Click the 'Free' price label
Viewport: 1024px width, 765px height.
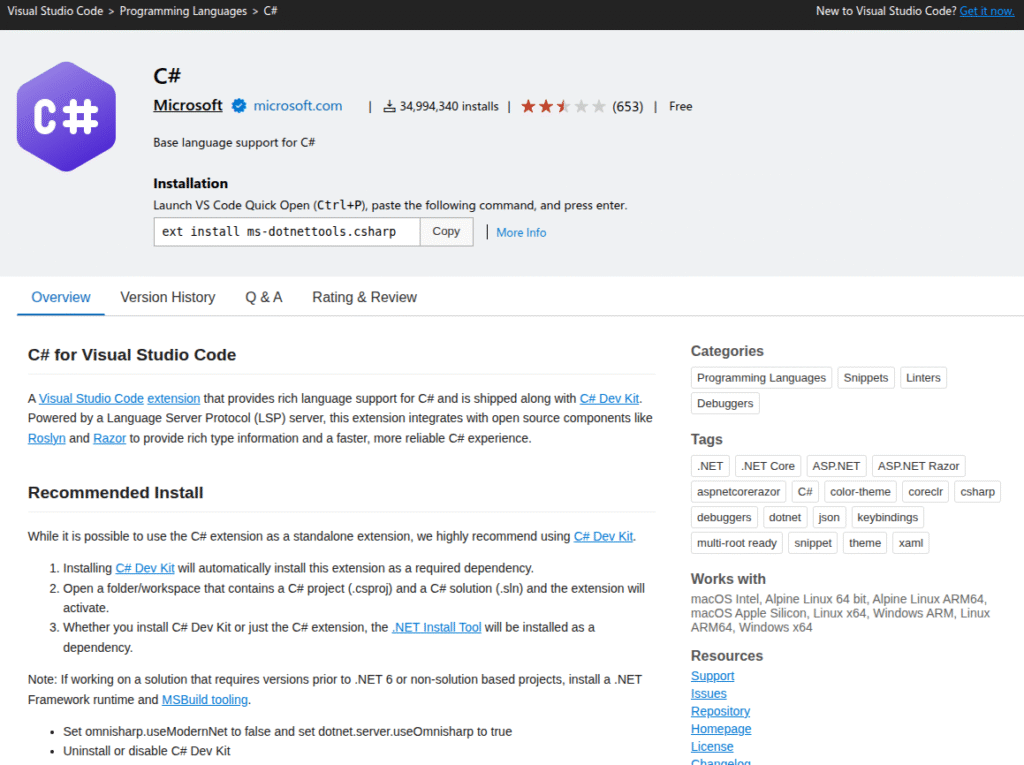(680, 106)
